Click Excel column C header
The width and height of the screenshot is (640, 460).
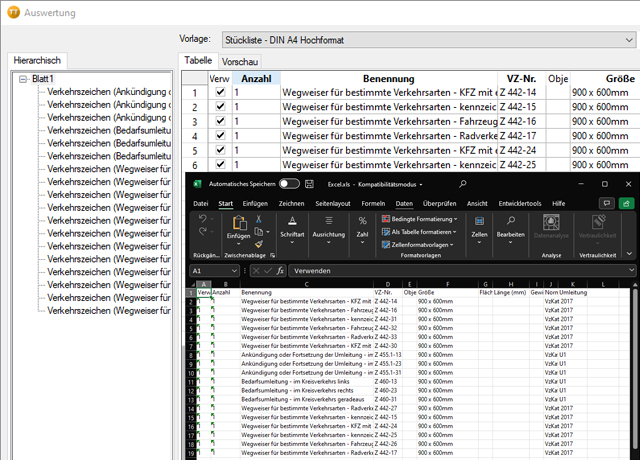pyautogui.click(x=307, y=284)
